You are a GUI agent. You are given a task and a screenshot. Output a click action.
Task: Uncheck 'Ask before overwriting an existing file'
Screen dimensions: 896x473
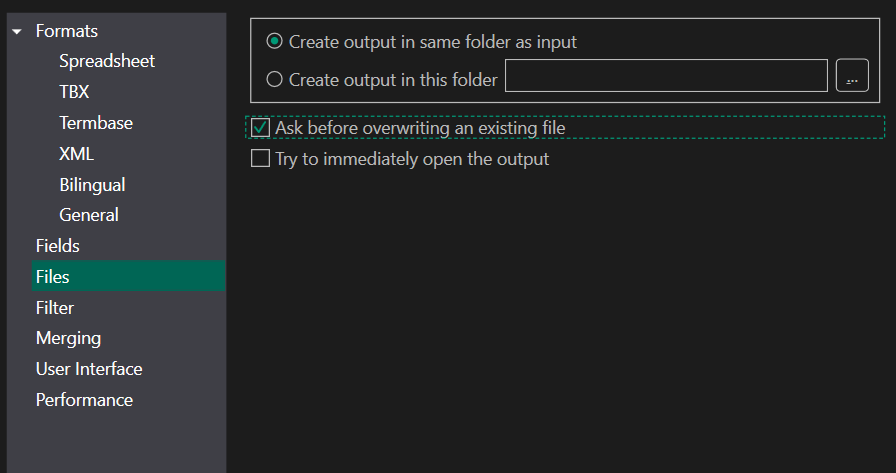[261, 128]
